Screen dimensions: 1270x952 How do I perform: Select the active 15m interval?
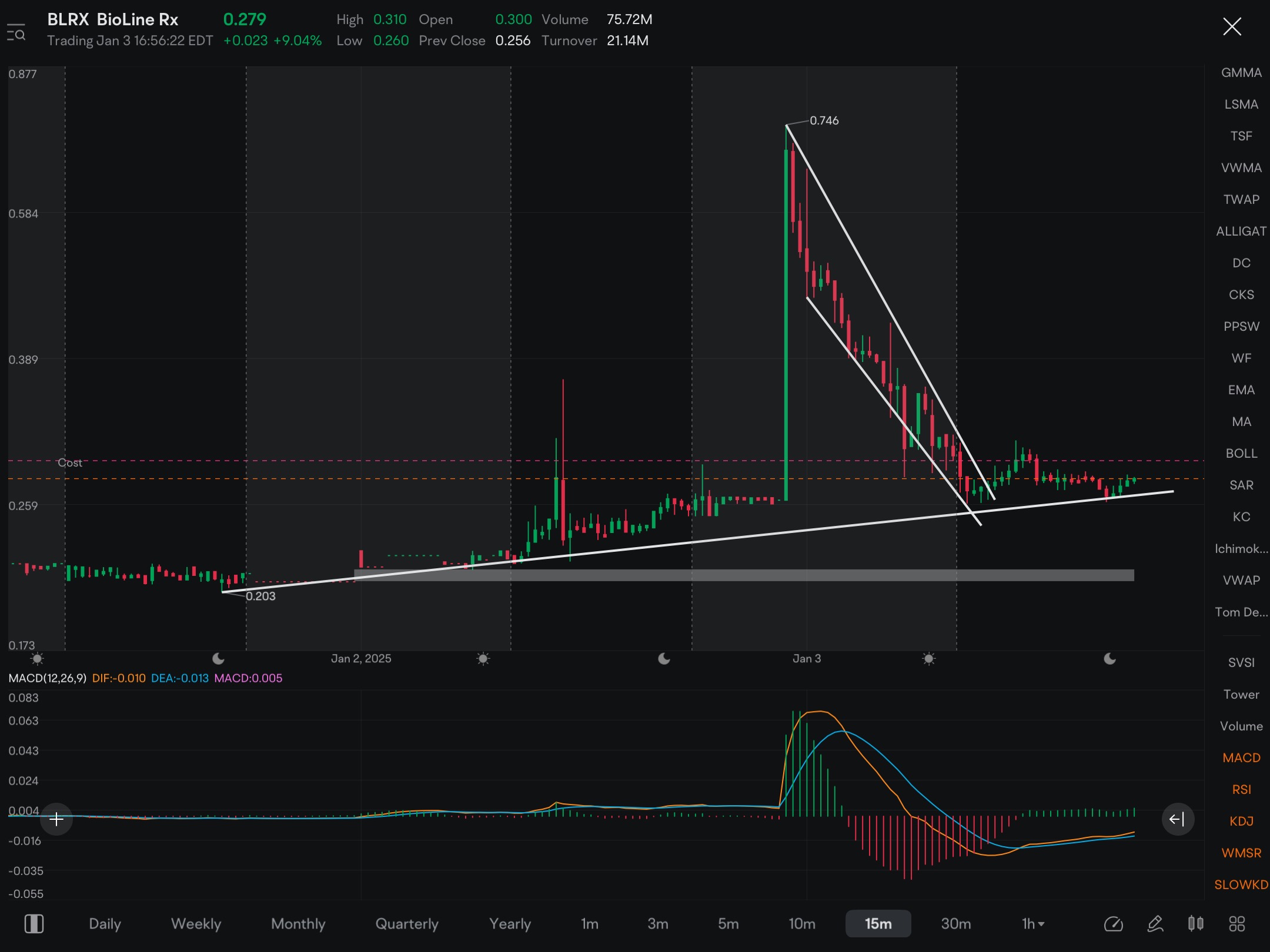click(878, 924)
